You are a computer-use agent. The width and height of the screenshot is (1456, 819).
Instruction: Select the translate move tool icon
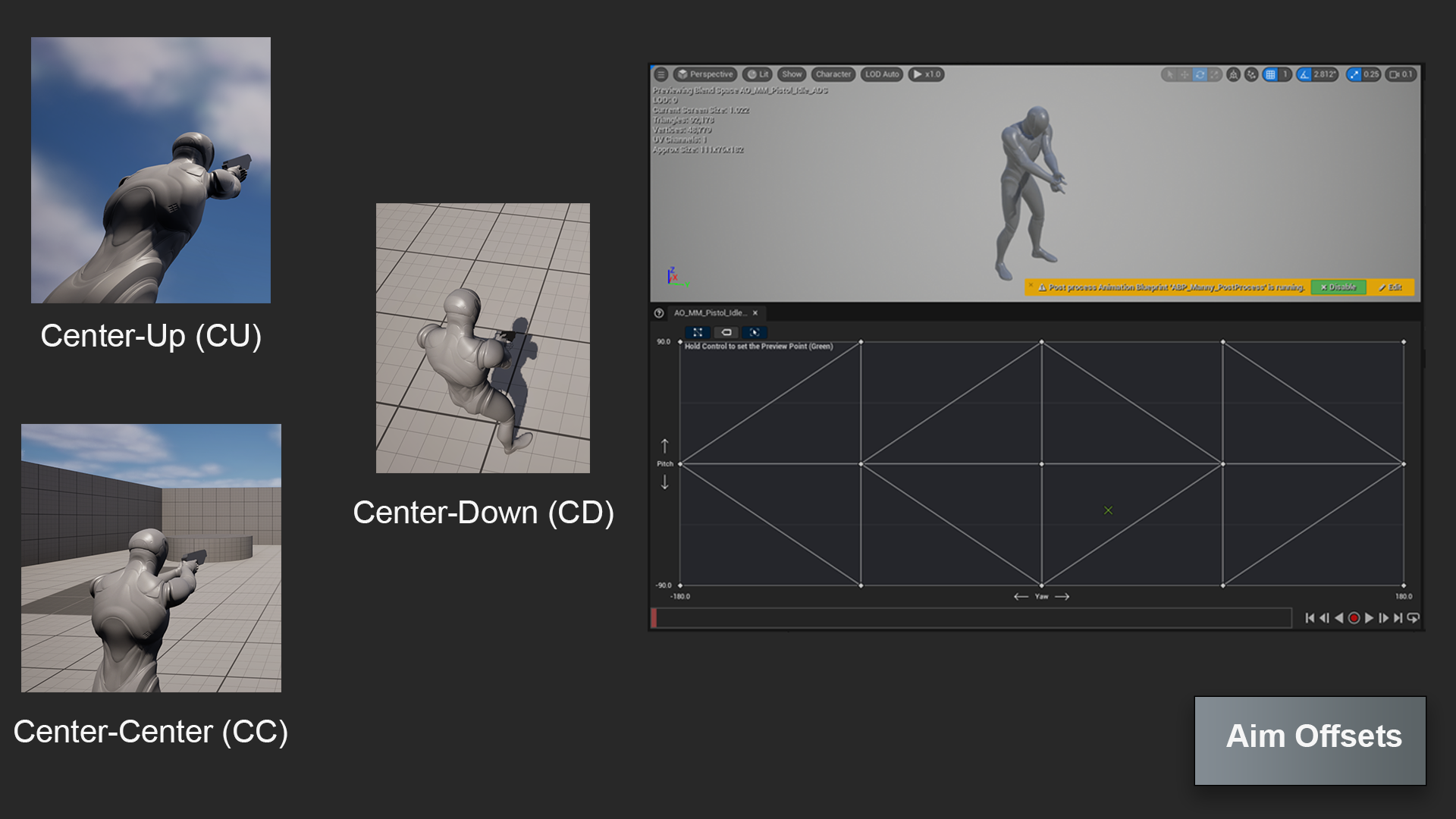click(x=1185, y=74)
